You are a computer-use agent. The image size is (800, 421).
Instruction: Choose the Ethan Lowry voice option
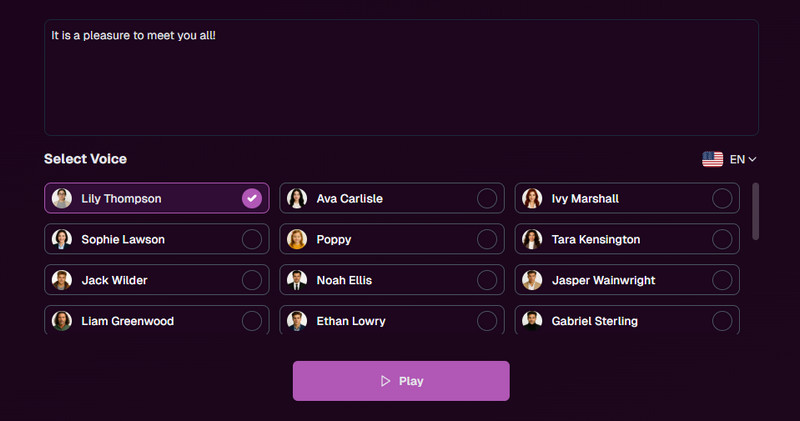[391, 321]
